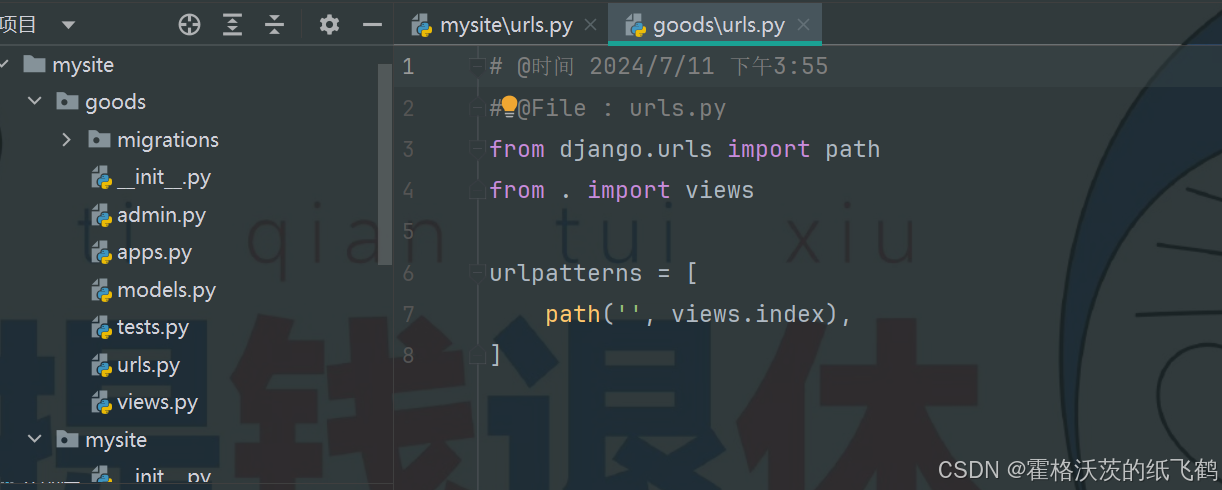The image size is (1222, 490).
Task: Collapse the top mysite root folder
Action: coord(5,65)
